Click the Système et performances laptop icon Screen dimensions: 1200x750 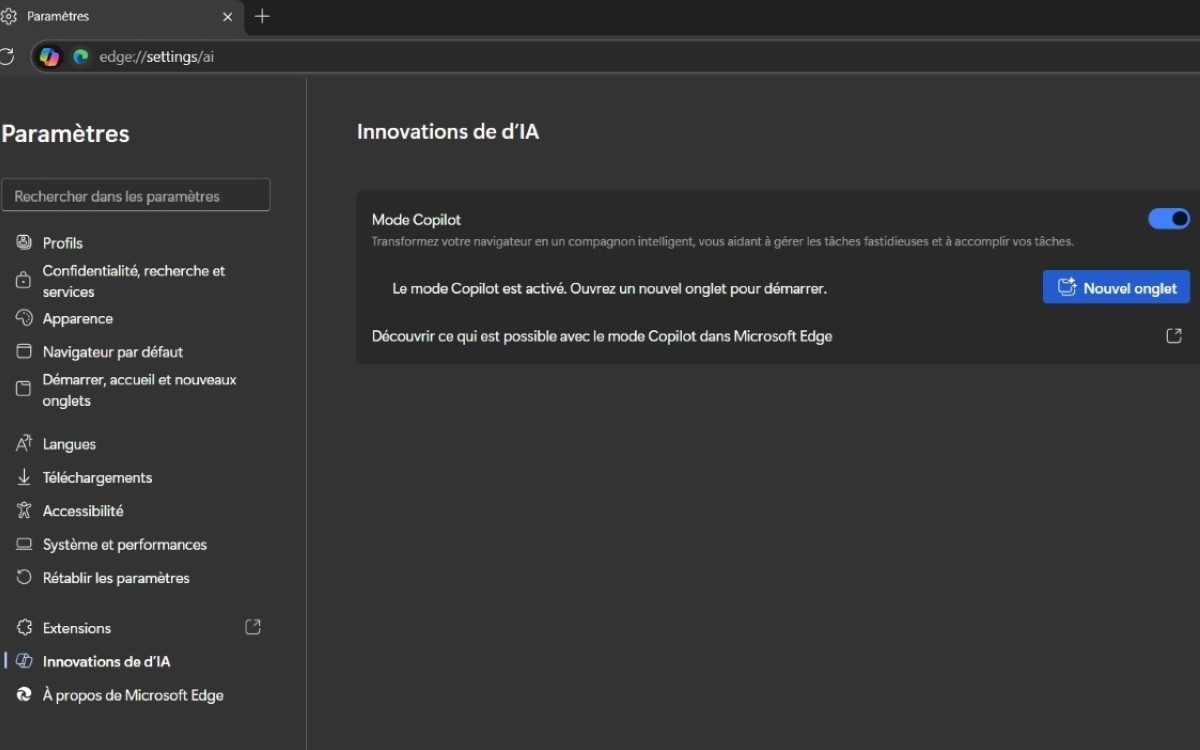click(24, 545)
